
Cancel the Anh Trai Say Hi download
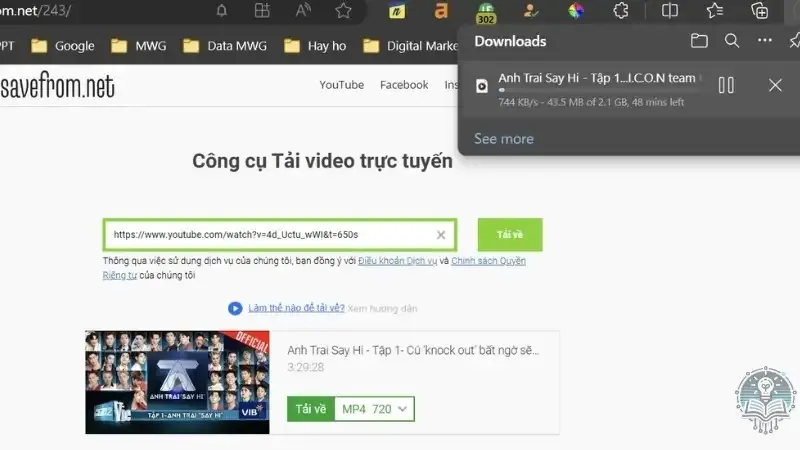775,85
